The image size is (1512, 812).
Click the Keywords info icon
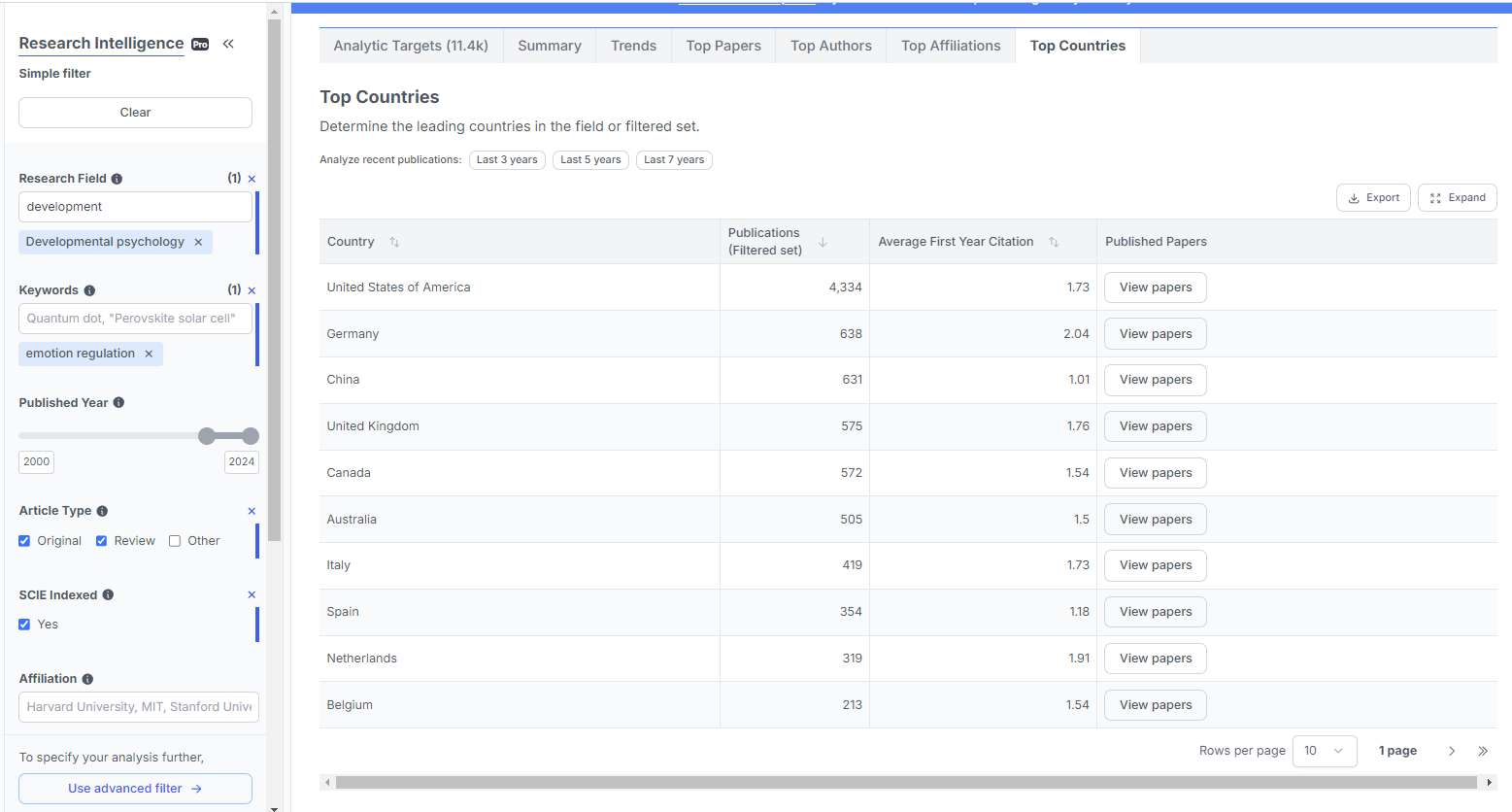click(x=88, y=289)
